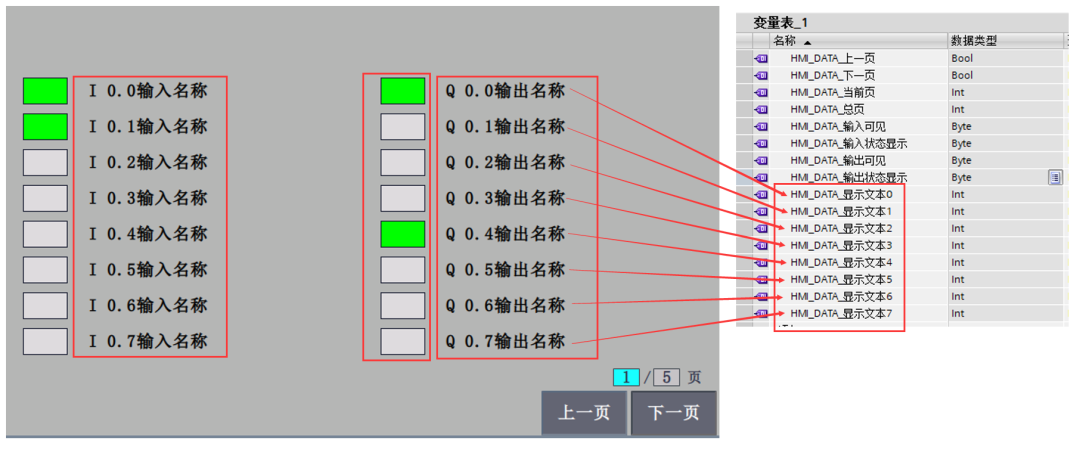Click the Q 0.7 output status indicator
Image resolution: width=1080 pixels, height=465 pixels.
click(x=403, y=342)
